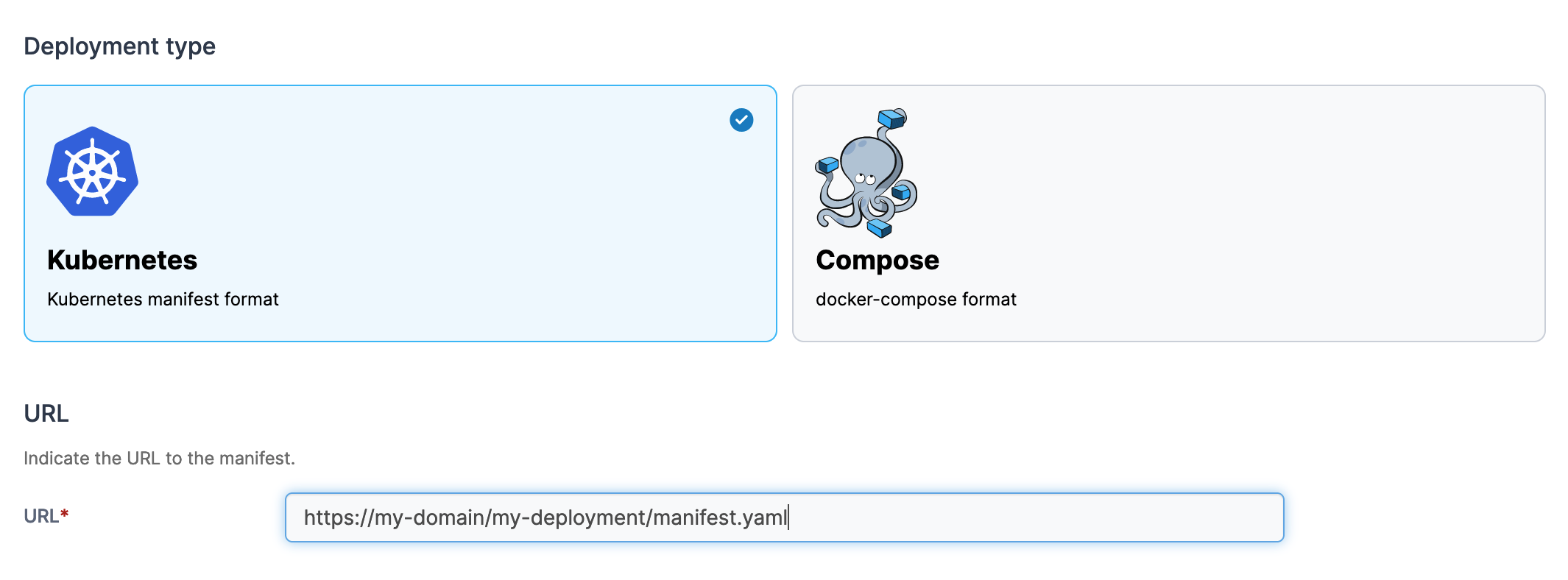Screen dimensions: 1568x580
Task: Click the 'Kubernetes manifest format' description
Action: click(163, 300)
